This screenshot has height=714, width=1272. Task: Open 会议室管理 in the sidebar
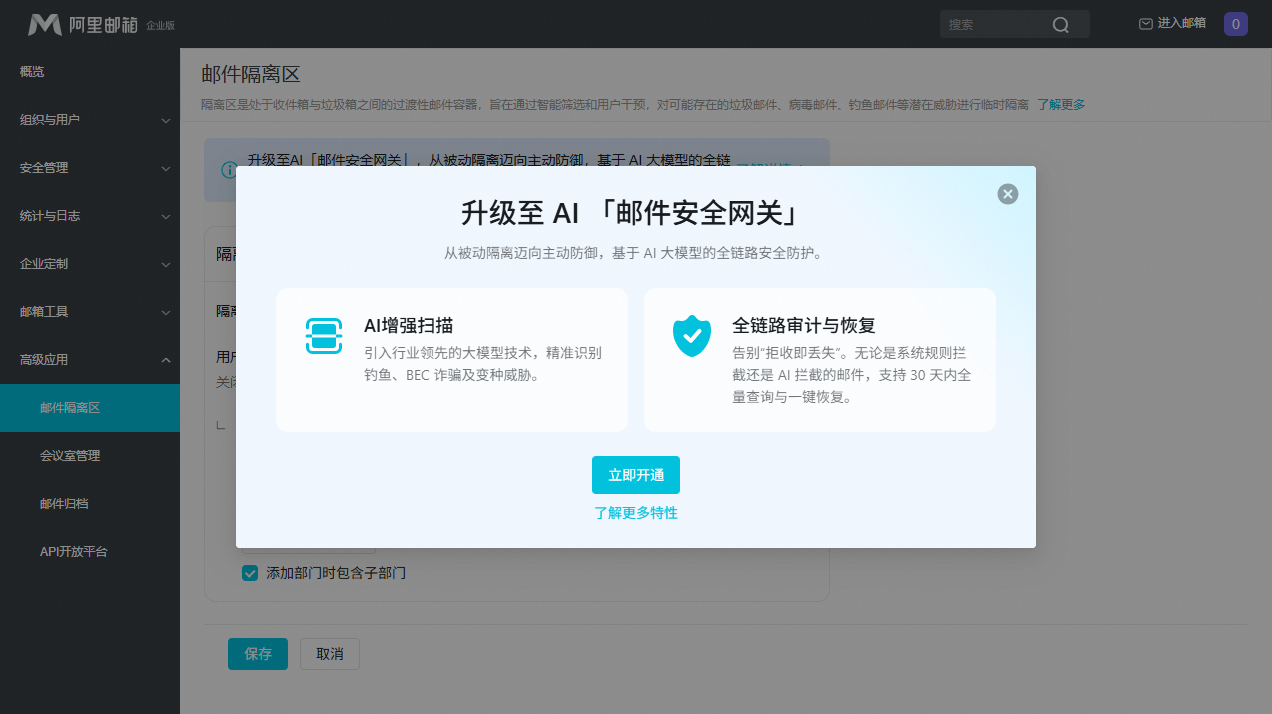(x=90, y=456)
